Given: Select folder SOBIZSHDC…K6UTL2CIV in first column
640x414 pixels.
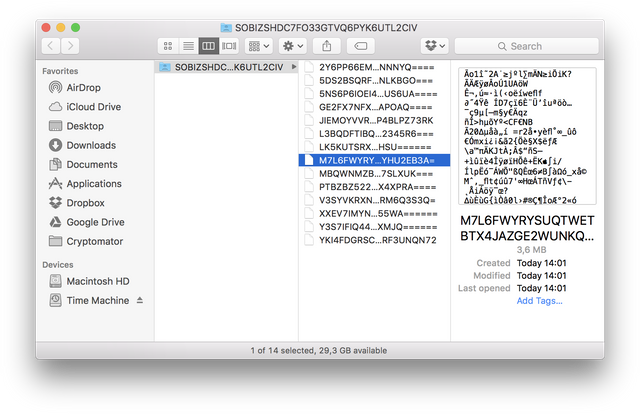Looking at the screenshot, I should [x=227, y=67].
